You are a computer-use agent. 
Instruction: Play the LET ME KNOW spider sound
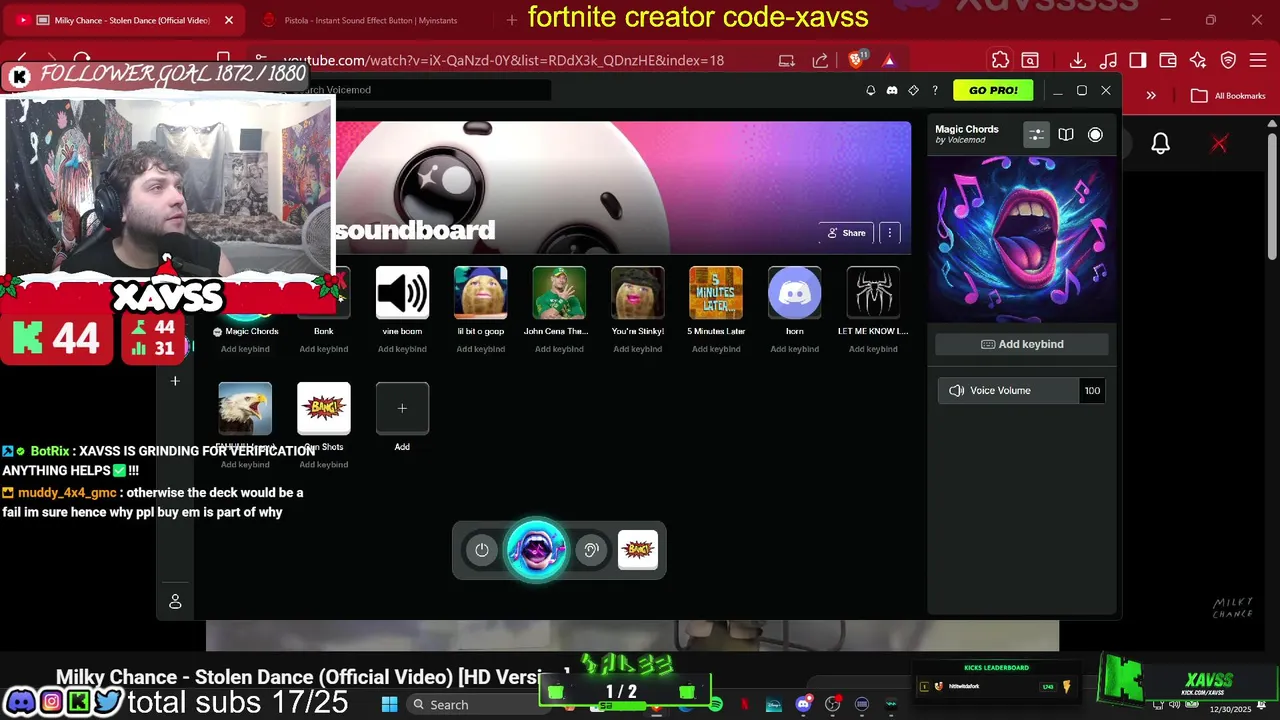tap(873, 293)
